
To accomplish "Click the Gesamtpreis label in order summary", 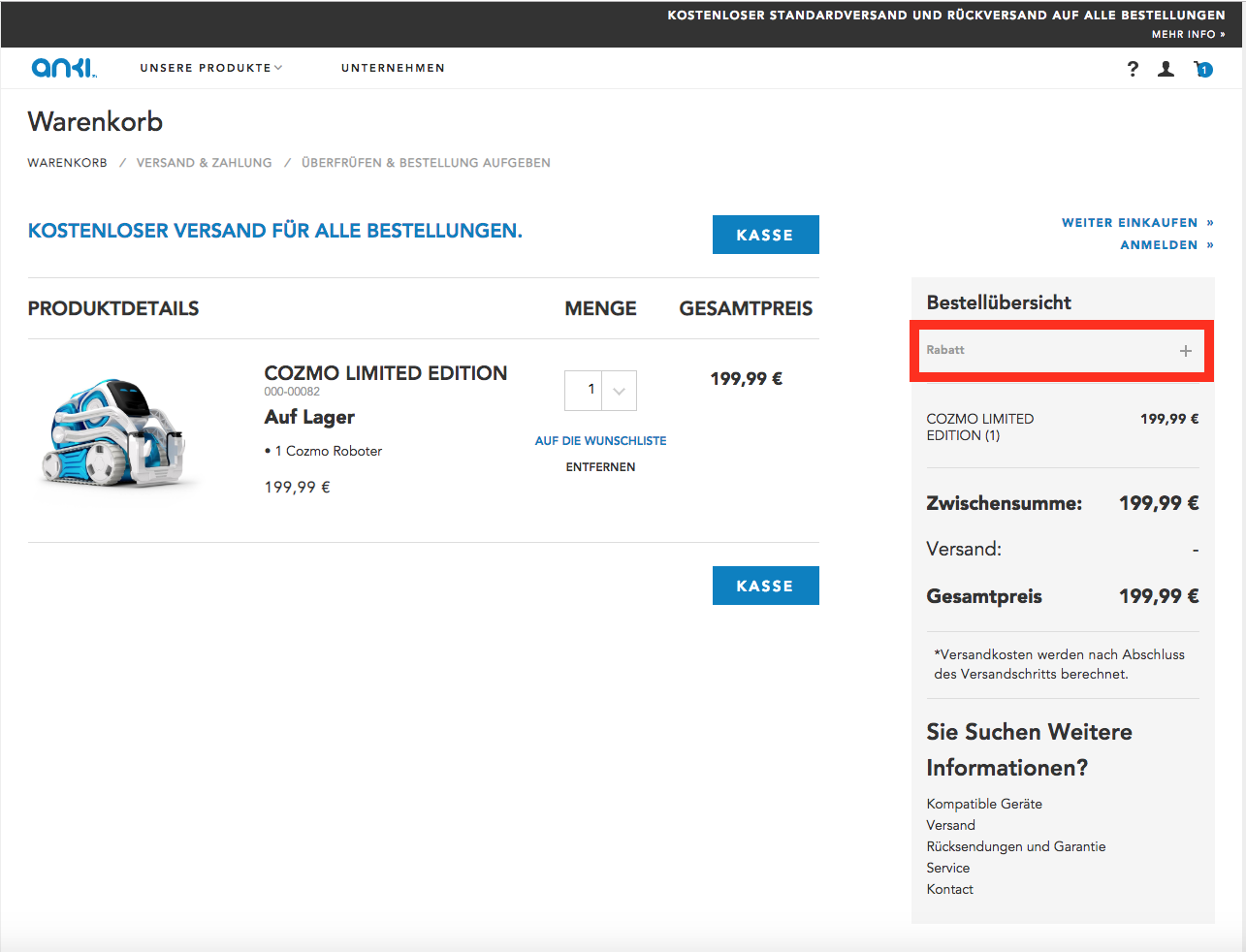I will pyautogui.click(x=984, y=596).
